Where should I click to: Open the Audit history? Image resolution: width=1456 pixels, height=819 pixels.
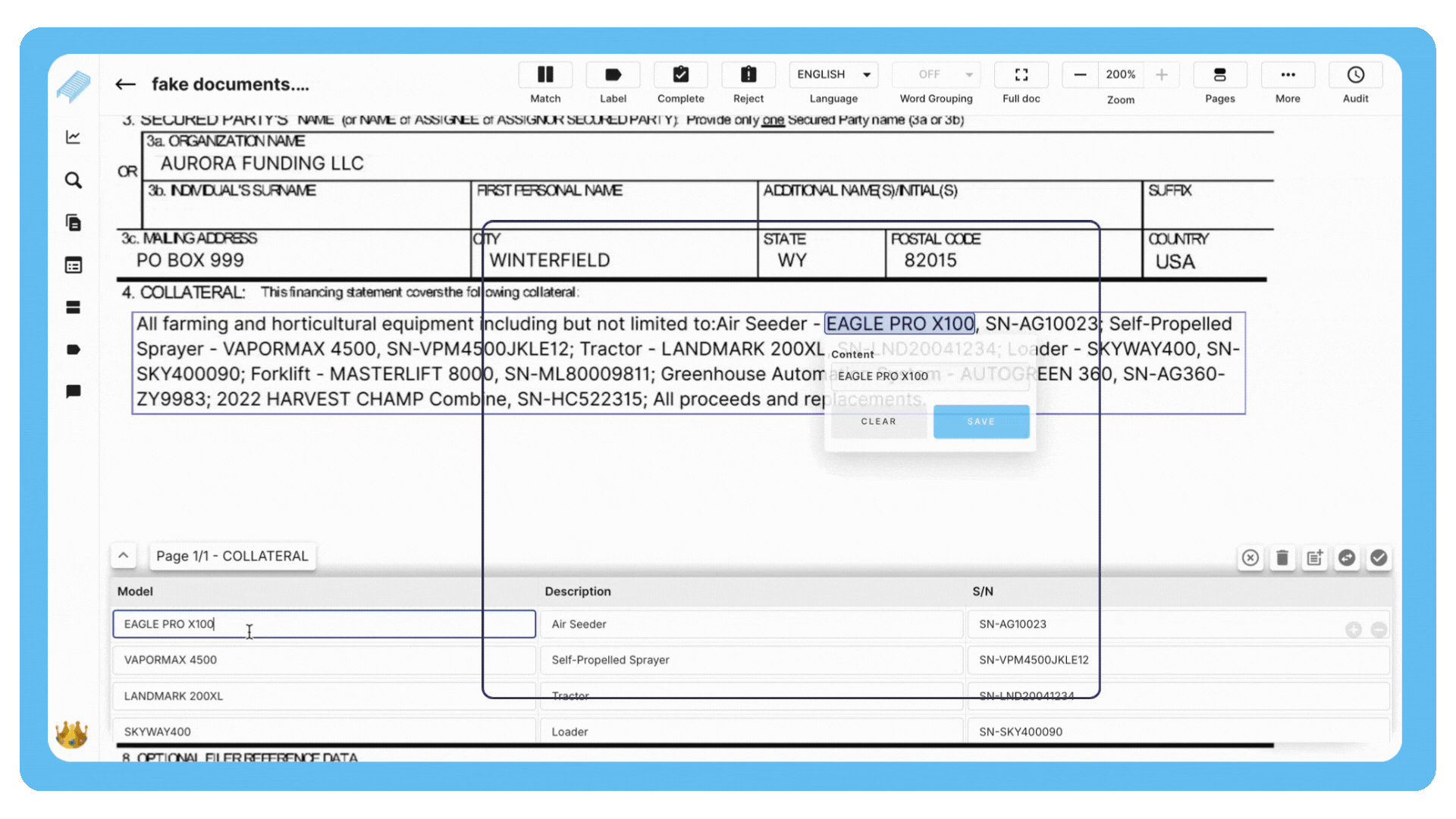click(x=1356, y=74)
